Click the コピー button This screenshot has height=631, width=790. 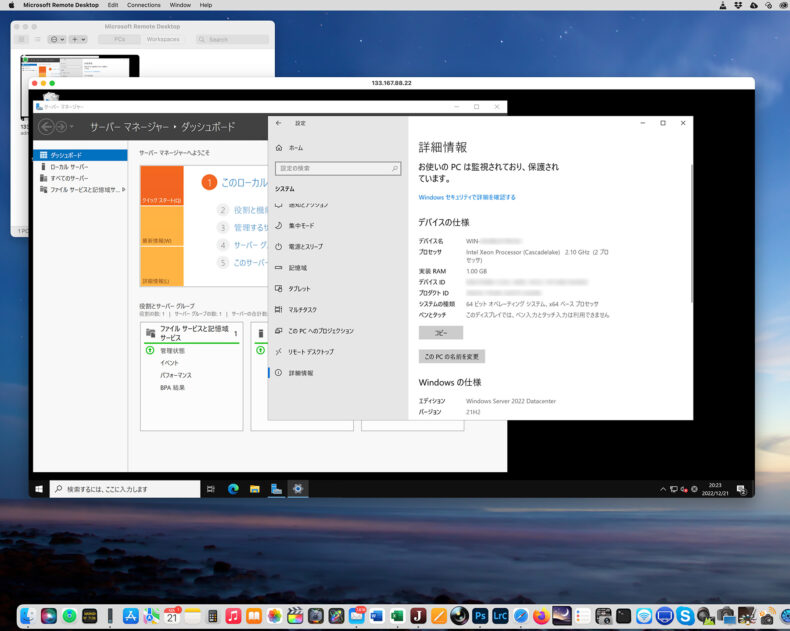pyautogui.click(x=440, y=332)
